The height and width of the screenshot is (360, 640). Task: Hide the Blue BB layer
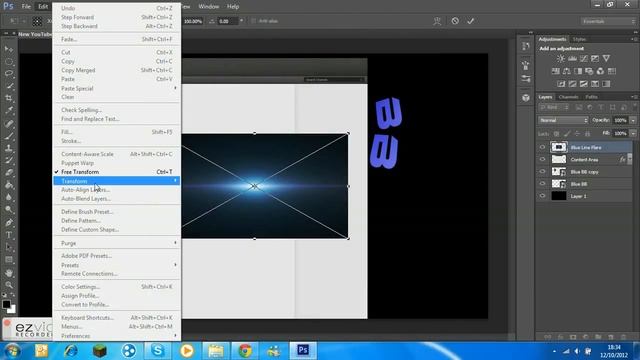coord(542,184)
